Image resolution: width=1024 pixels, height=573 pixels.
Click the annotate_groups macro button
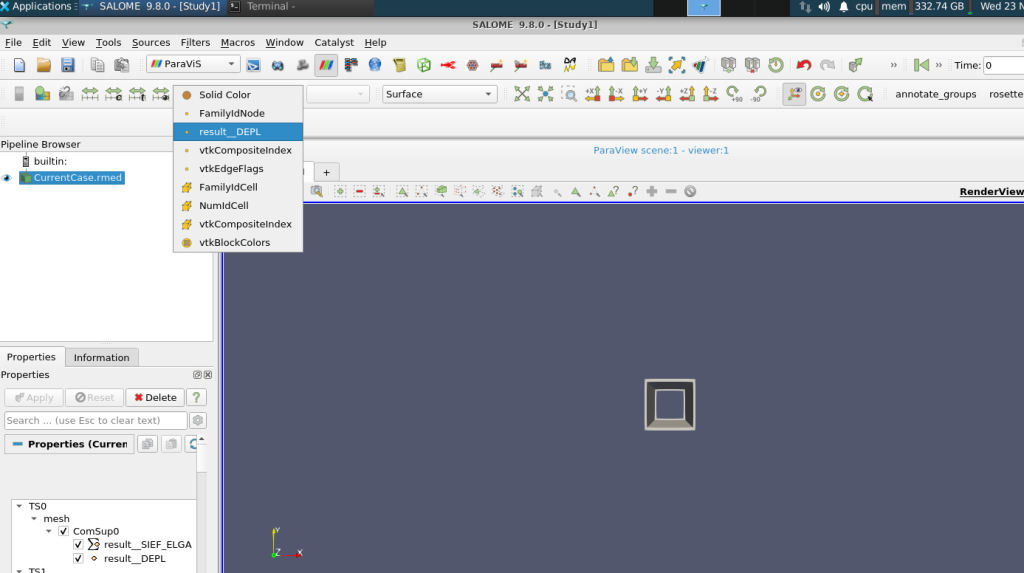[936, 94]
